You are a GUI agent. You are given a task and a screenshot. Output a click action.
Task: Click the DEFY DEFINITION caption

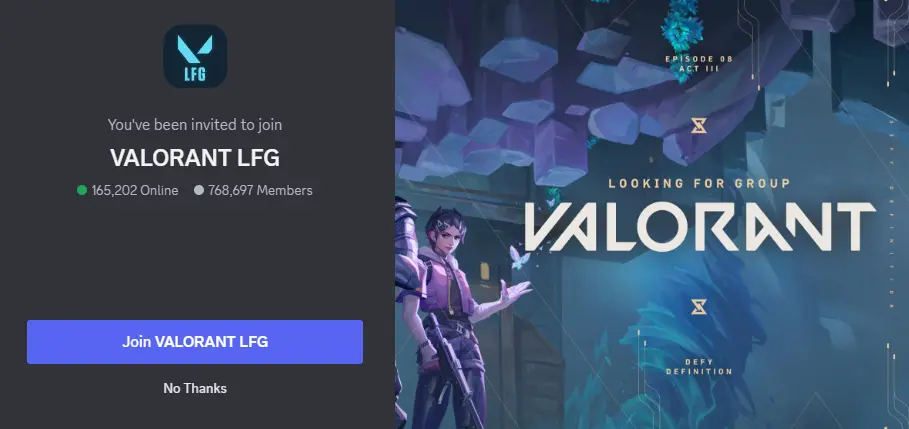pos(699,367)
